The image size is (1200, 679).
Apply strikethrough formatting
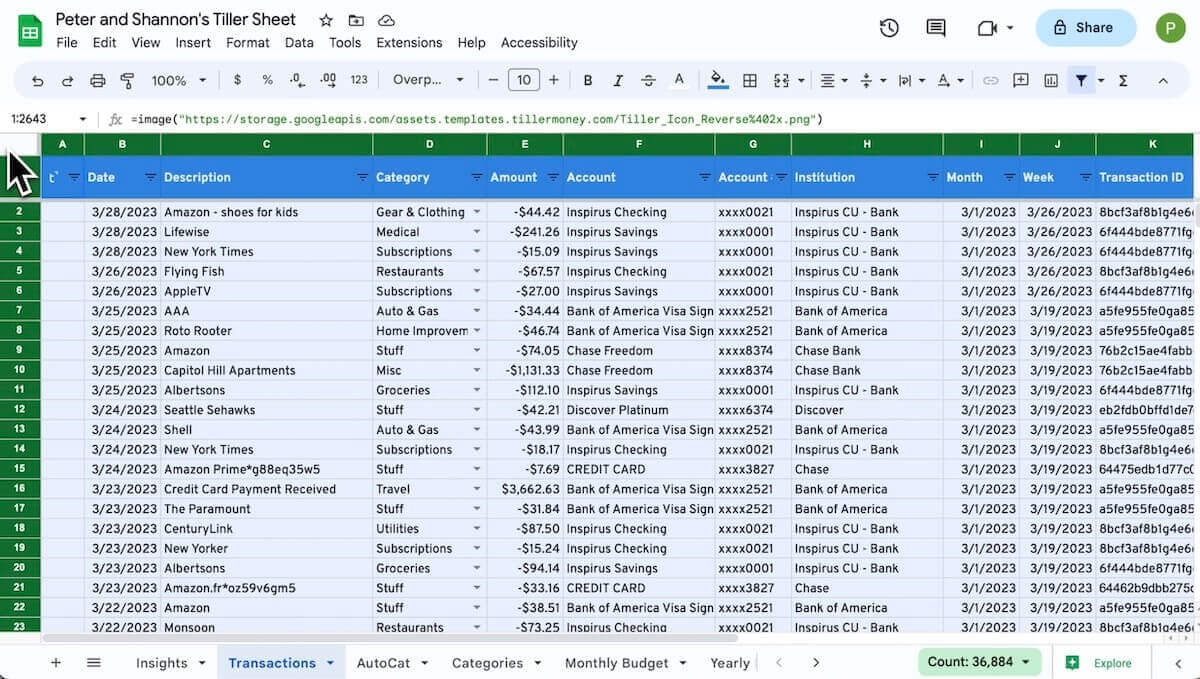click(648, 80)
